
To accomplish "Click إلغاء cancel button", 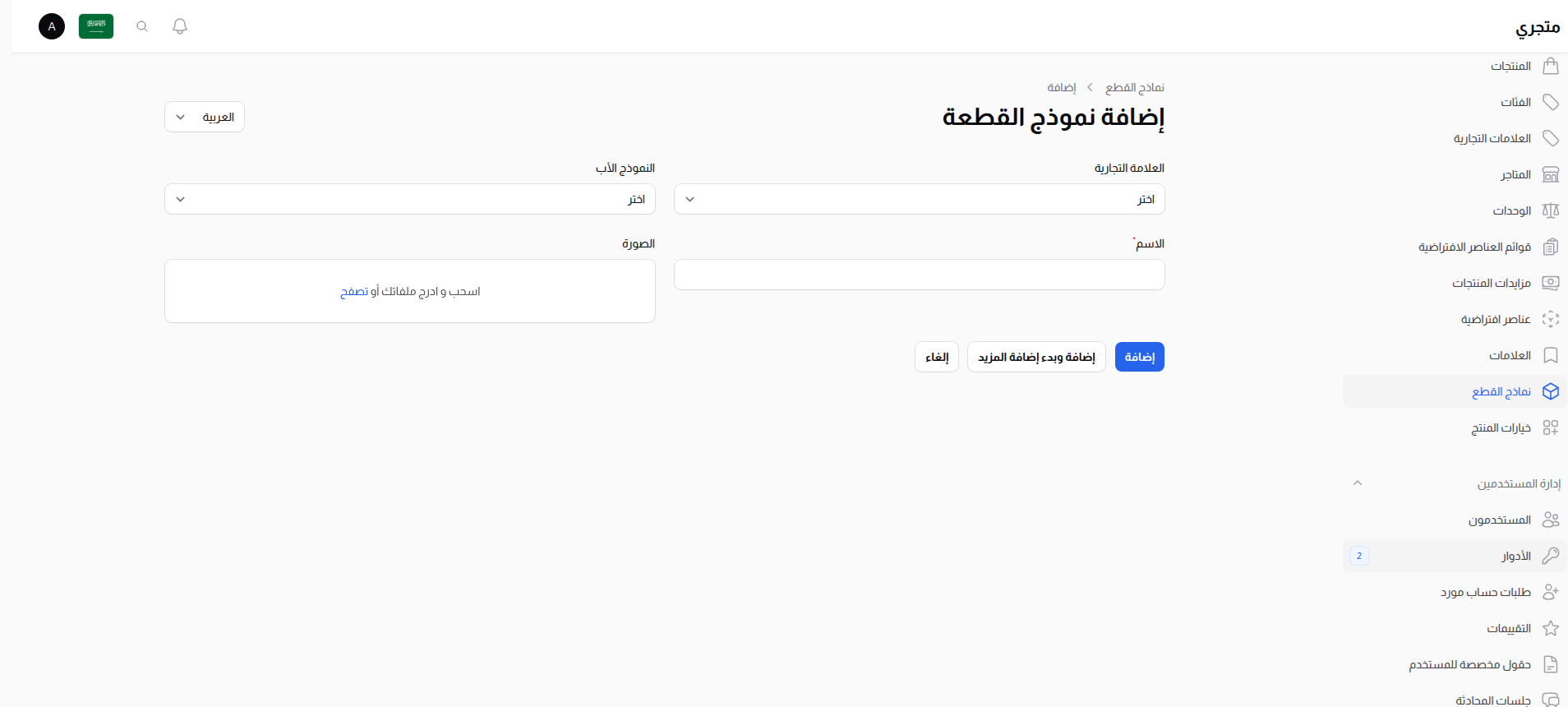I will point(937,357).
